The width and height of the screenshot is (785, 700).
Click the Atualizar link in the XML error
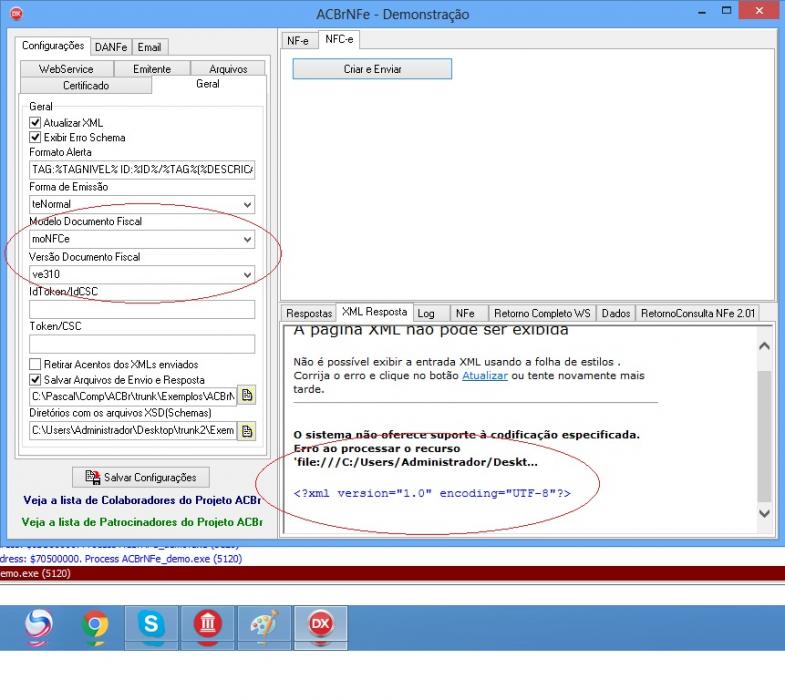(x=485, y=376)
